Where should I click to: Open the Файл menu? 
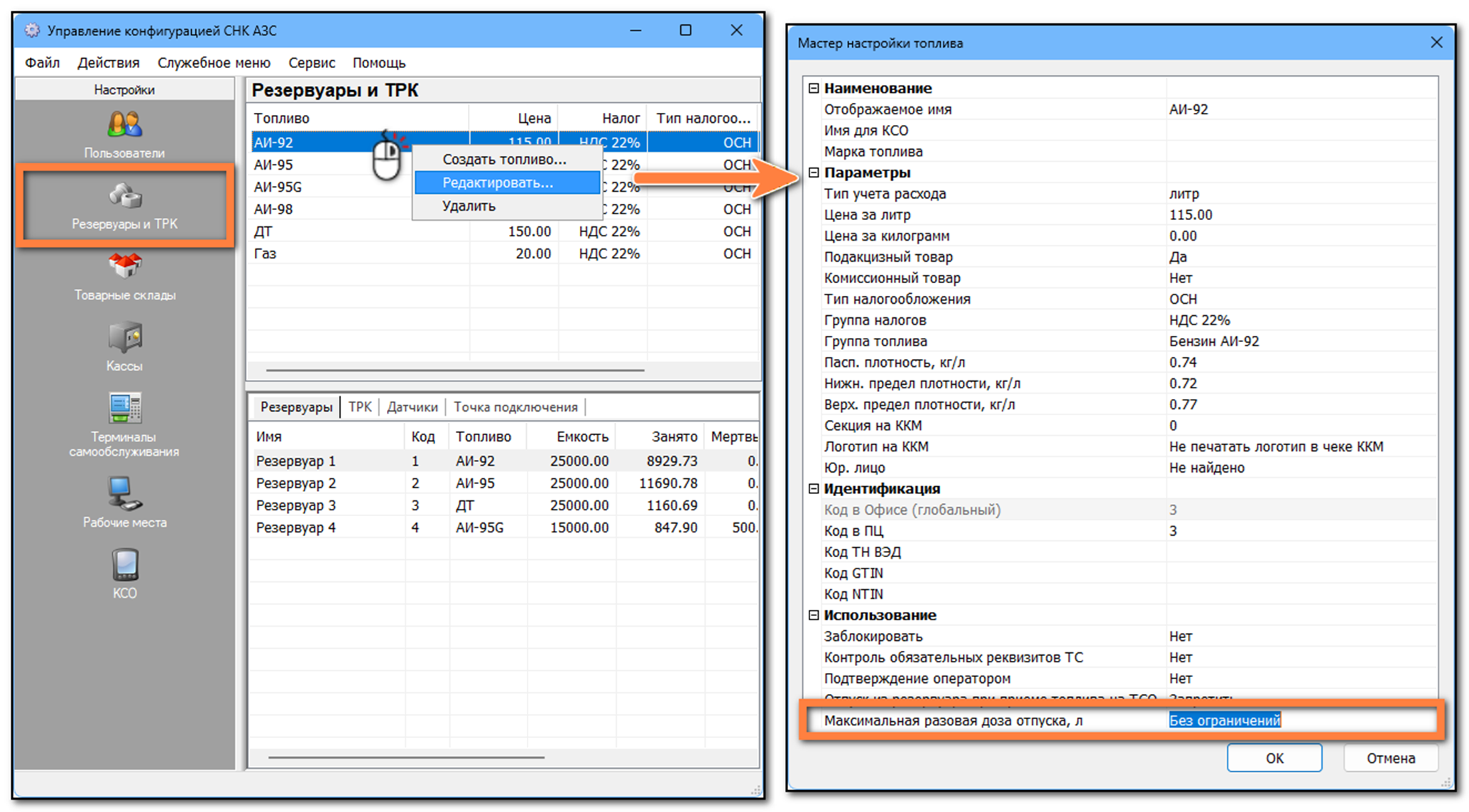43,62
